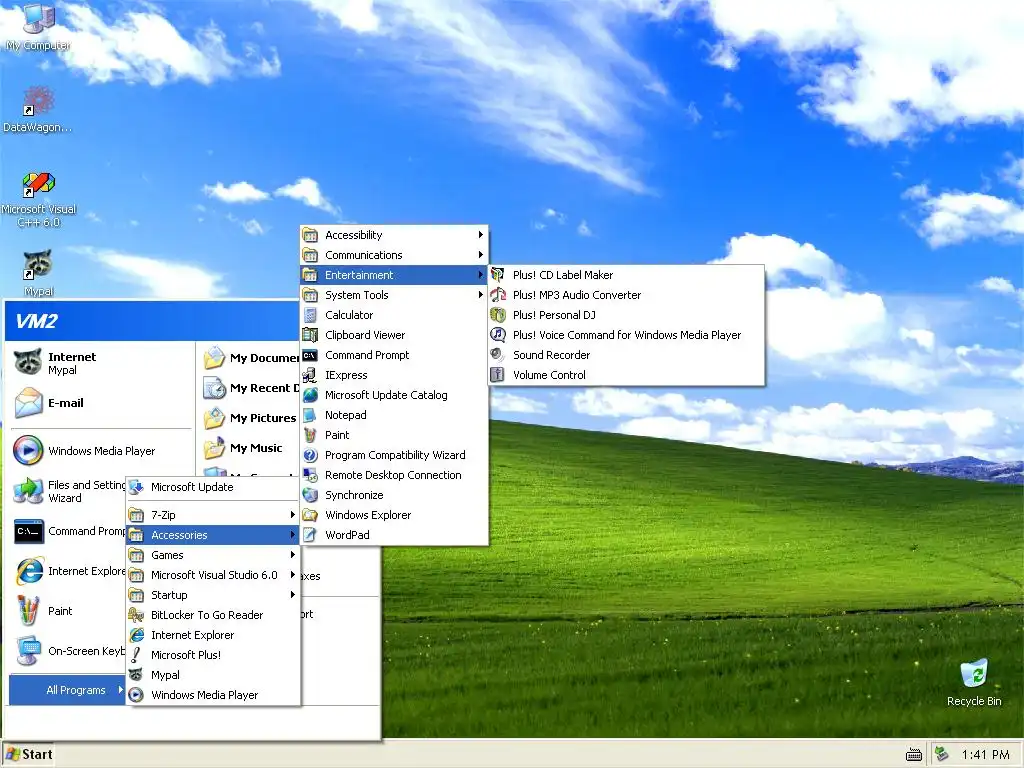Open Remote Desktop Connection
This screenshot has height=768, width=1024.
pyautogui.click(x=394, y=475)
